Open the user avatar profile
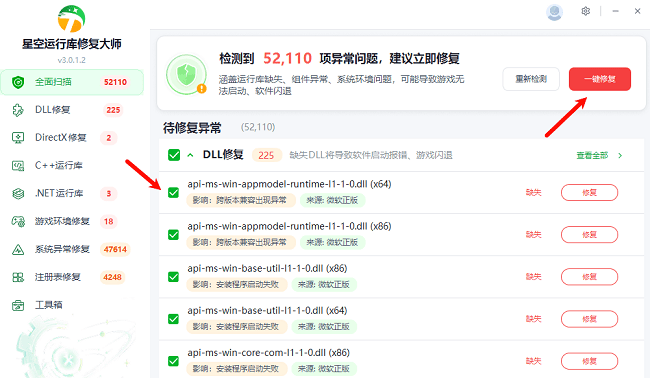Image resolution: width=650 pixels, height=378 pixels. [x=554, y=12]
